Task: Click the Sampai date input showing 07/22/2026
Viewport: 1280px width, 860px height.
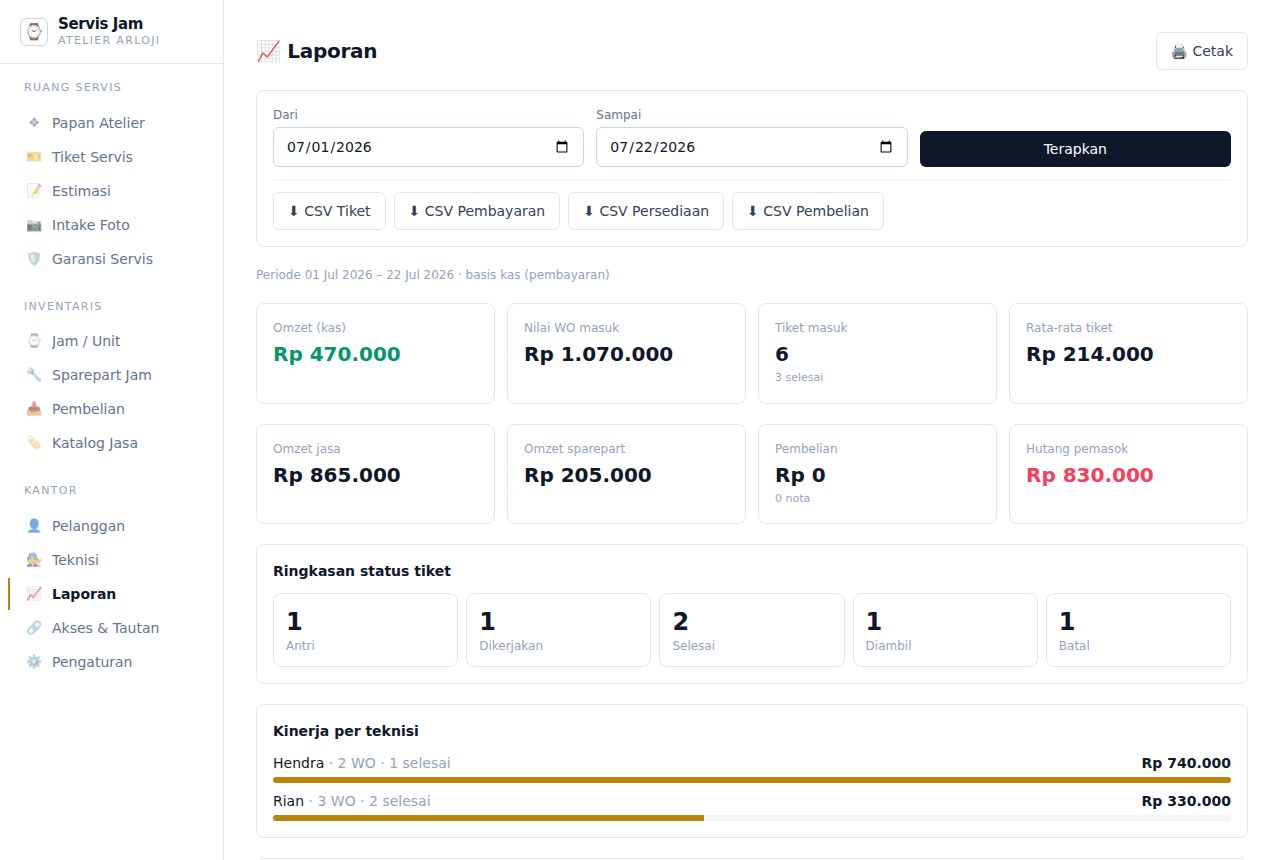Action: tap(752, 147)
